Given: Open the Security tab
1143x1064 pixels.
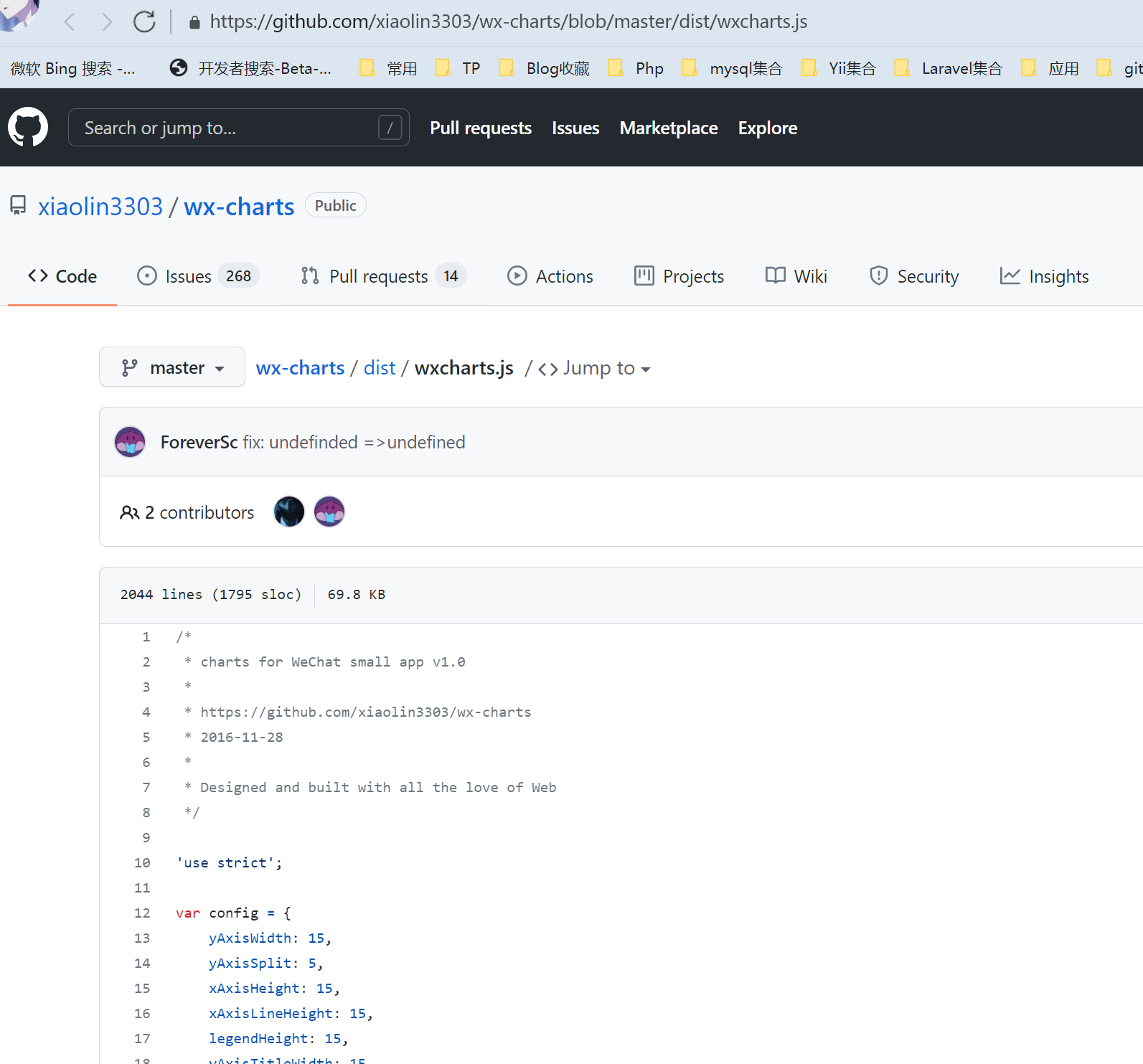Looking at the screenshot, I should pyautogui.click(x=914, y=276).
